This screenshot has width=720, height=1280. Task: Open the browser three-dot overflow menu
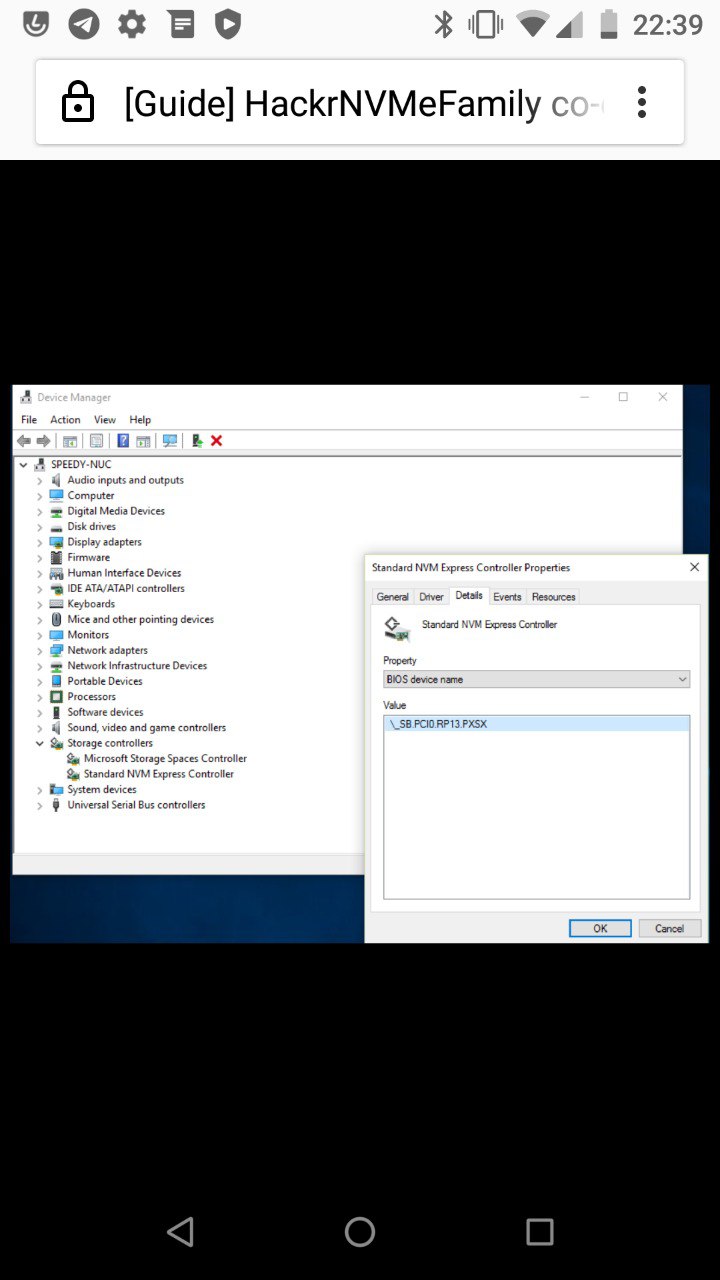pos(642,102)
